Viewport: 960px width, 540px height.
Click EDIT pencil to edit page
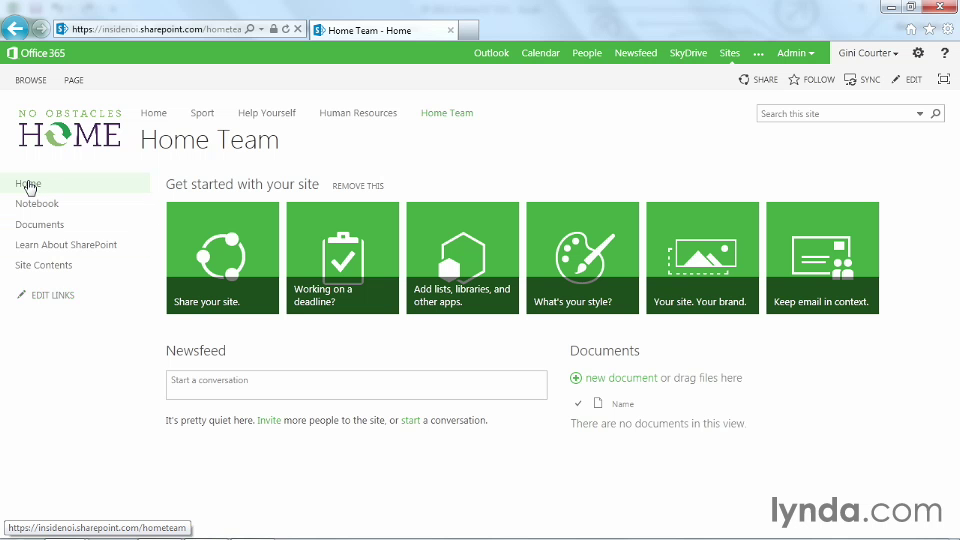point(907,80)
